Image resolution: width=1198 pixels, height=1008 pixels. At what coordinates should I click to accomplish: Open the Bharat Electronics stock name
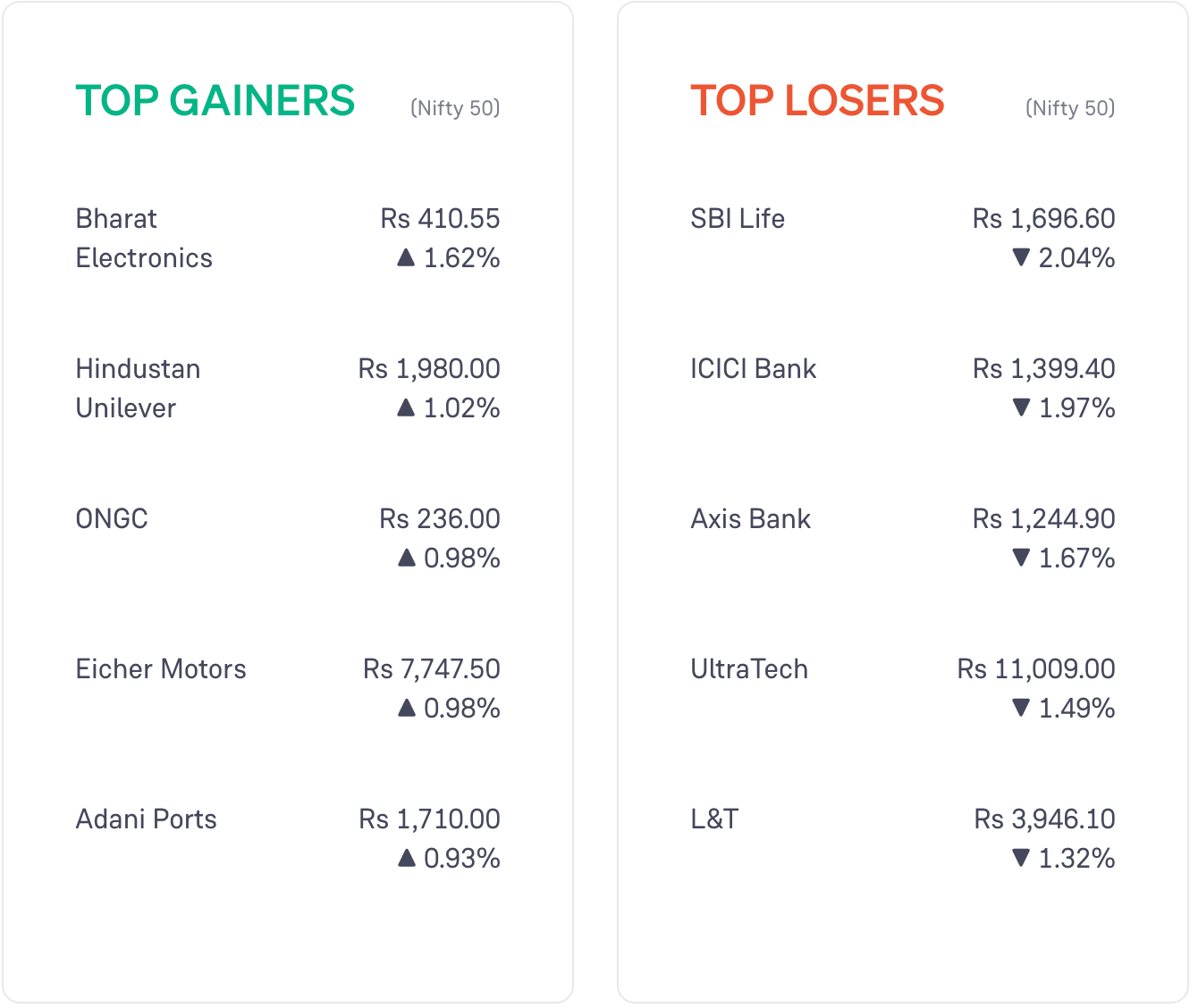pos(144,238)
